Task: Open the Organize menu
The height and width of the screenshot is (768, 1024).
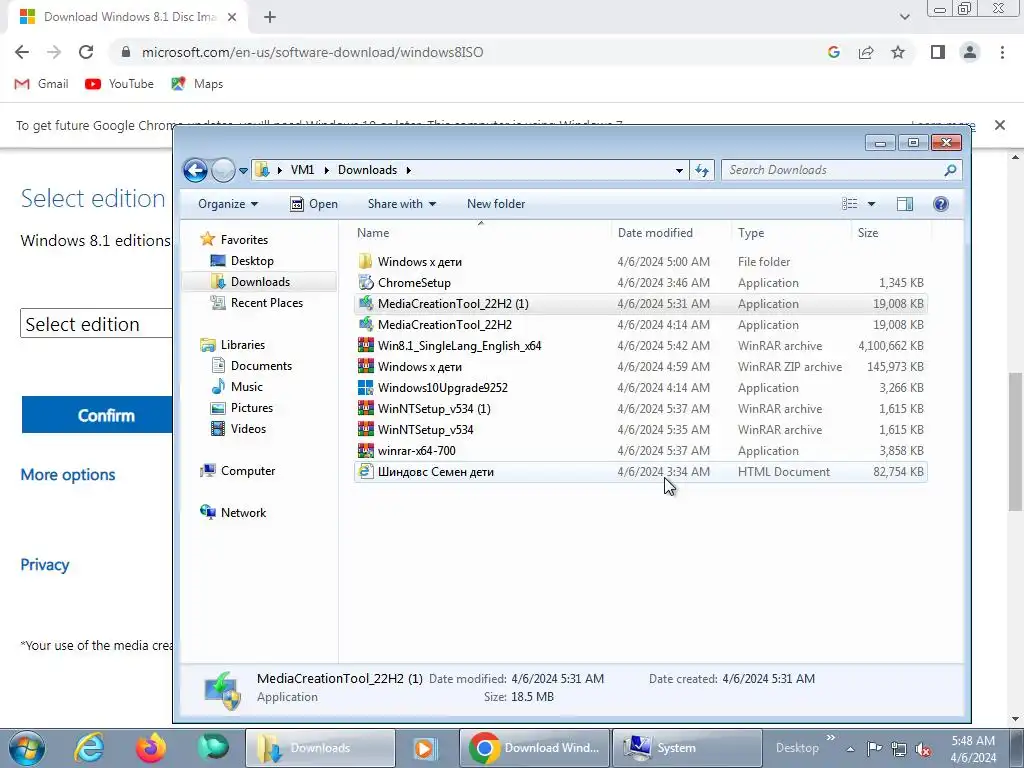Action: point(228,204)
